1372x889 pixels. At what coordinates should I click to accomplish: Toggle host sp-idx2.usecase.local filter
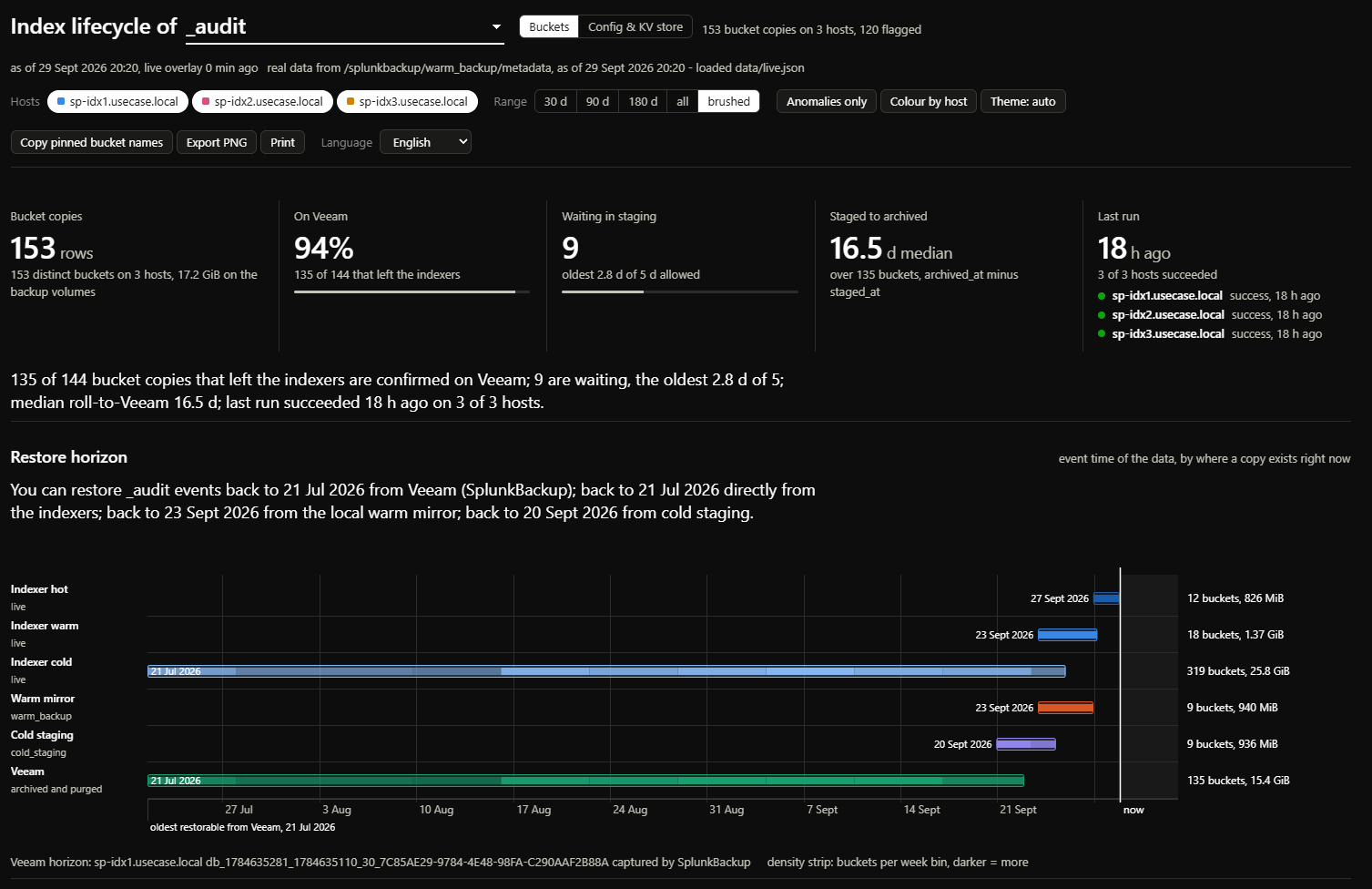point(262,101)
